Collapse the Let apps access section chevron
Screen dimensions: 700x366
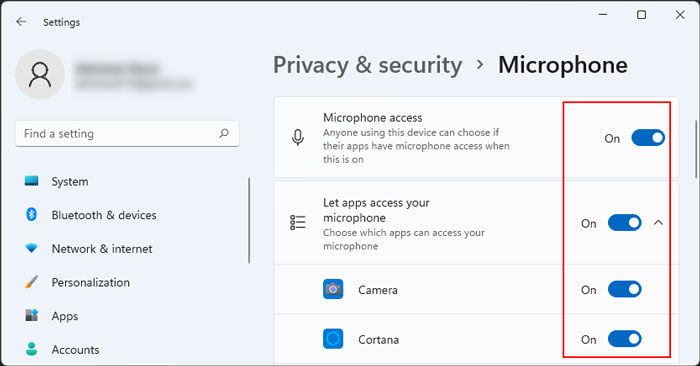658,223
